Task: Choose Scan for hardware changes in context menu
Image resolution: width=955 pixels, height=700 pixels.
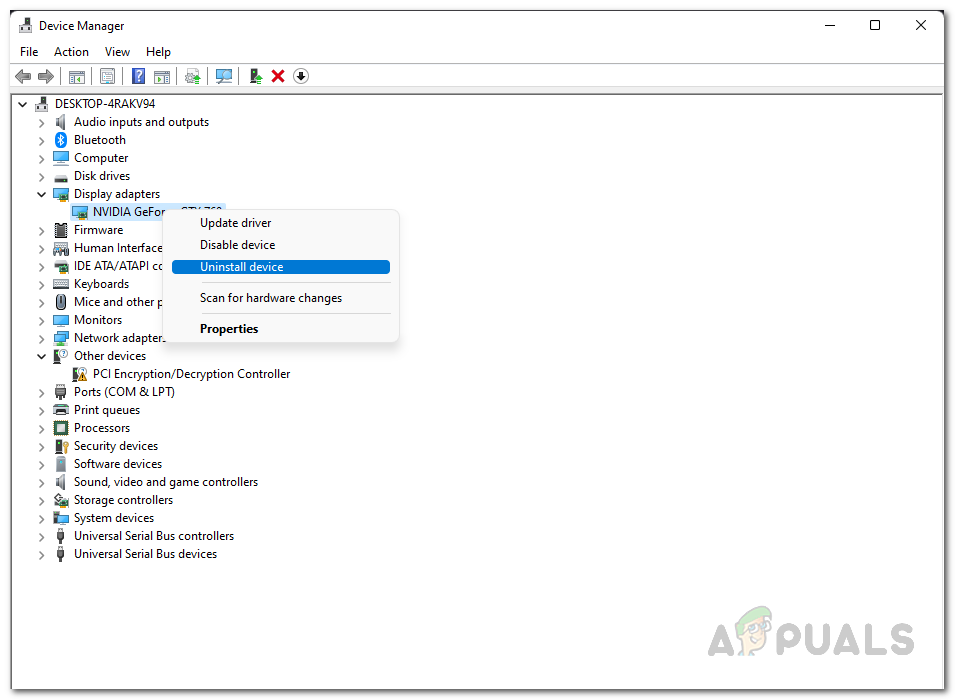Action: point(281,298)
